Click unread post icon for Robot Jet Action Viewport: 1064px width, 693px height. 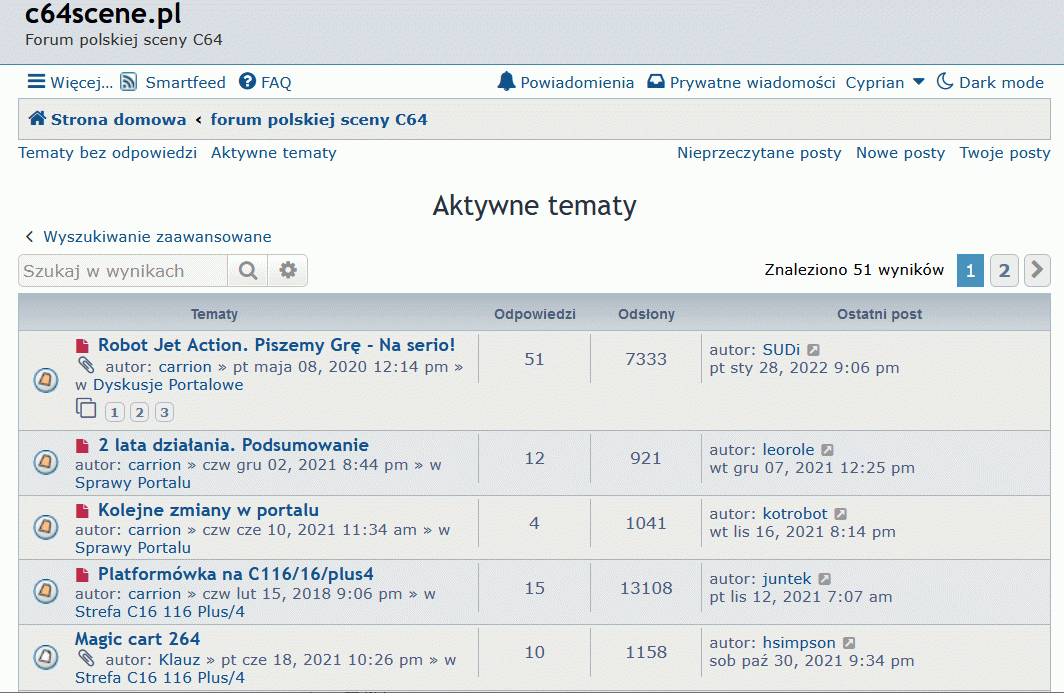pos(83,346)
